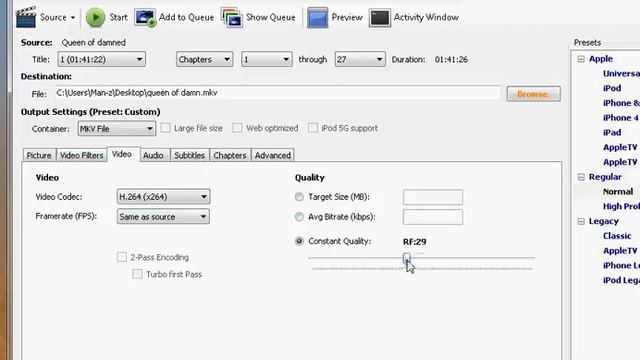Image resolution: width=640 pixels, height=360 pixels.
Task: Select Avg Bitrate (kbps) radio button
Action: pos(299,217)
